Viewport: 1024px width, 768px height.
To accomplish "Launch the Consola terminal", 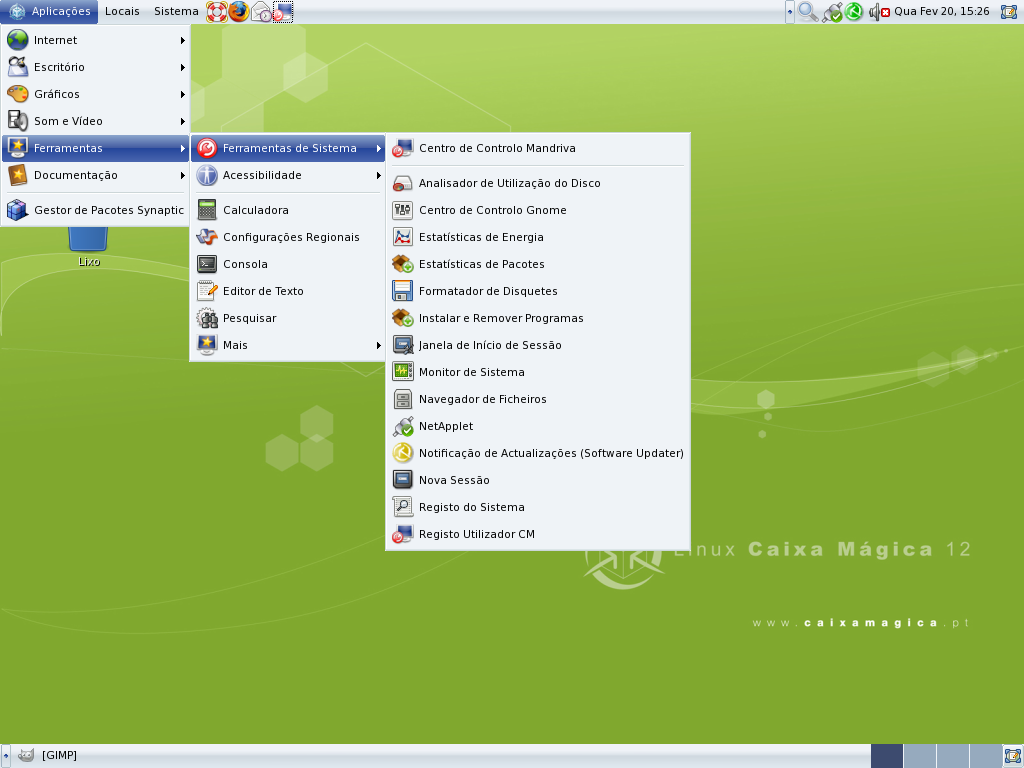I will 288,264.
